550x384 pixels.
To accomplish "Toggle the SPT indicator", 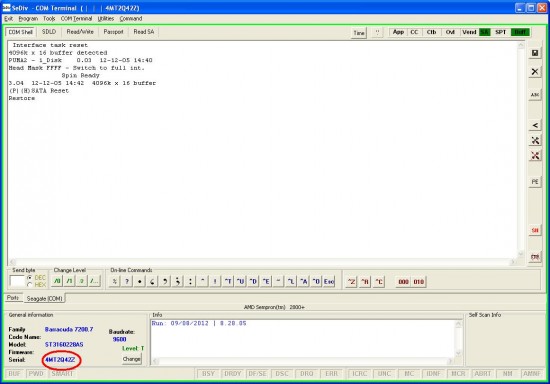I will click(x=501, y=32).
